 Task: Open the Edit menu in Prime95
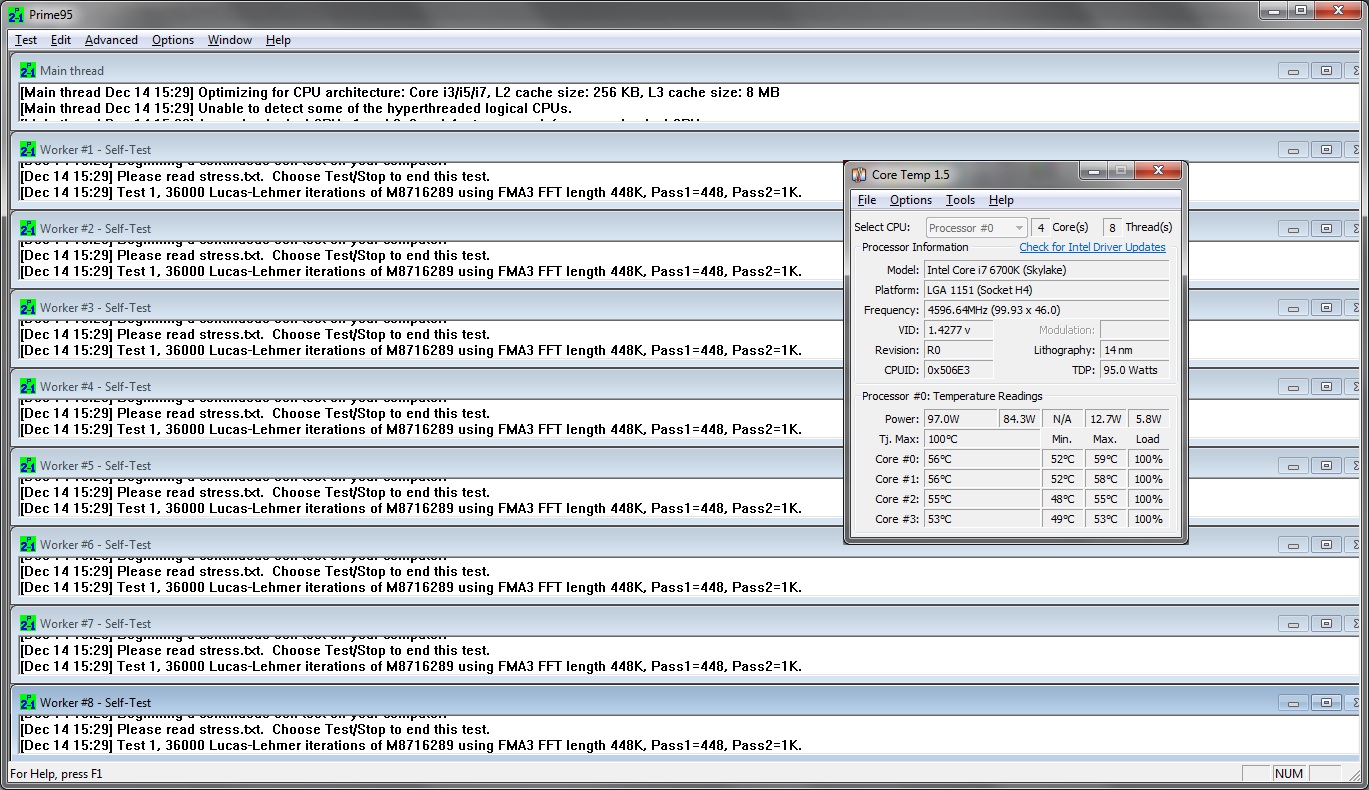(x=61, y=40)
